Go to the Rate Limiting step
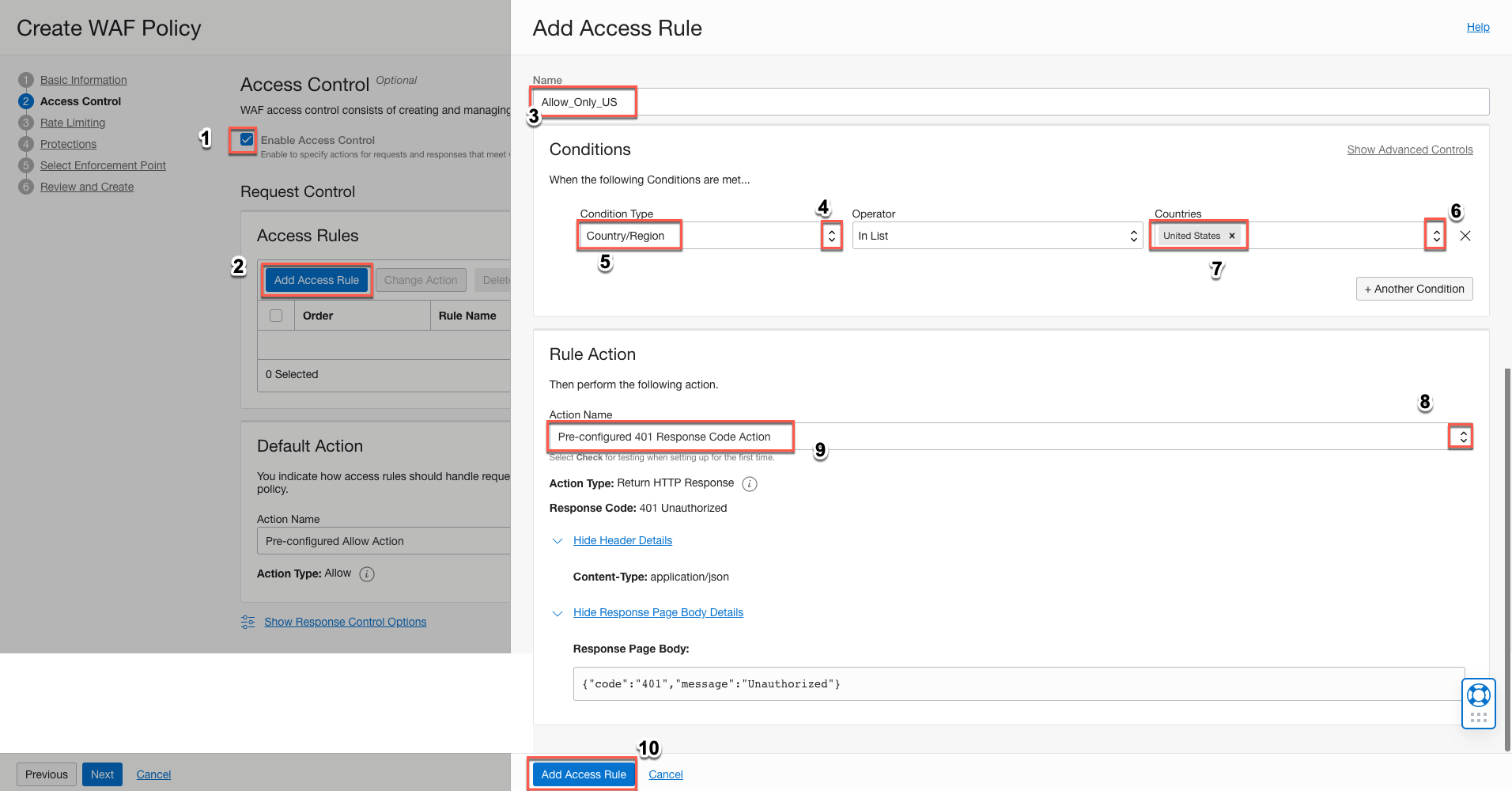The image size is (1512, 791). tap(72, 122)
